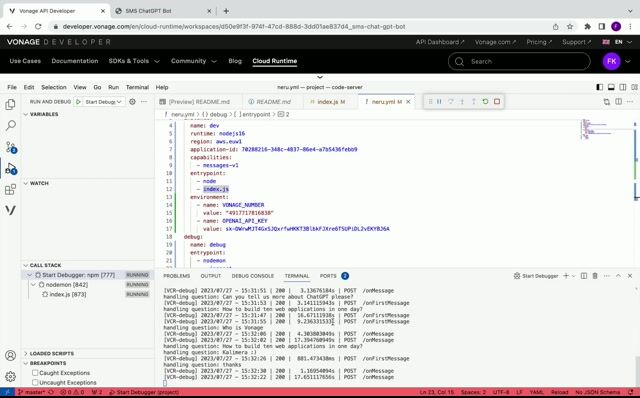This screenshot has height=398, width=640.
Task: Click Step Over in debug toolbar
Action: (x=451, y=102)
